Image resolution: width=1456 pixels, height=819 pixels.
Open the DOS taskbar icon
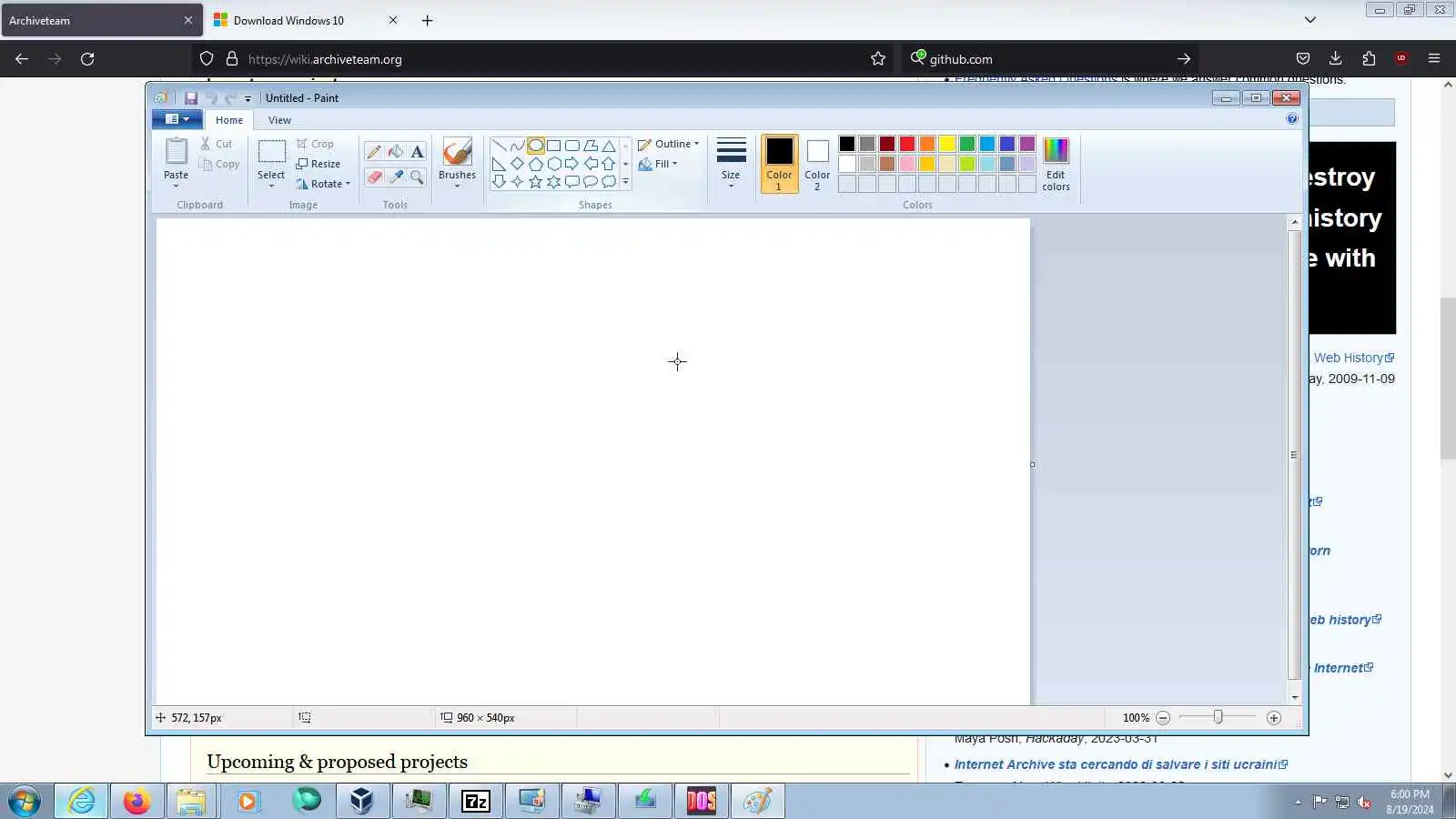coord(701,802)
